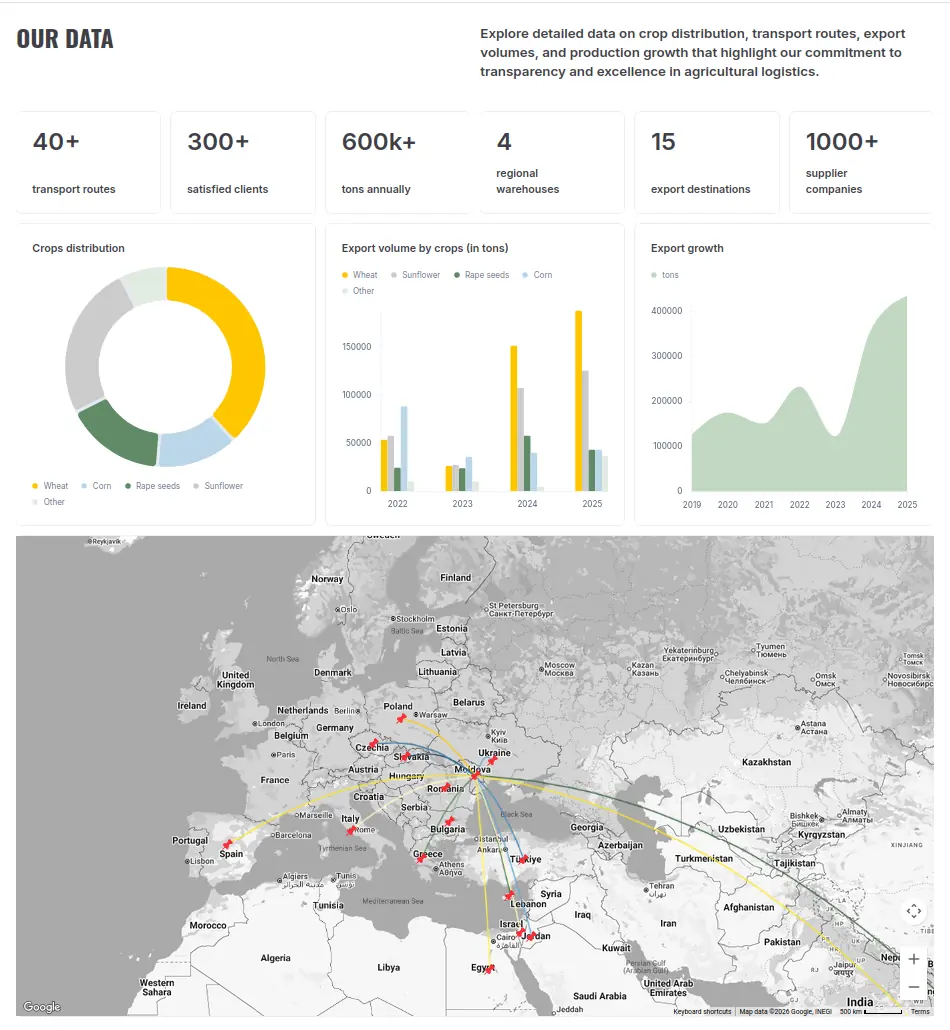Toggle Other series in Export volume legend
950x1030 pixels.
358,291
